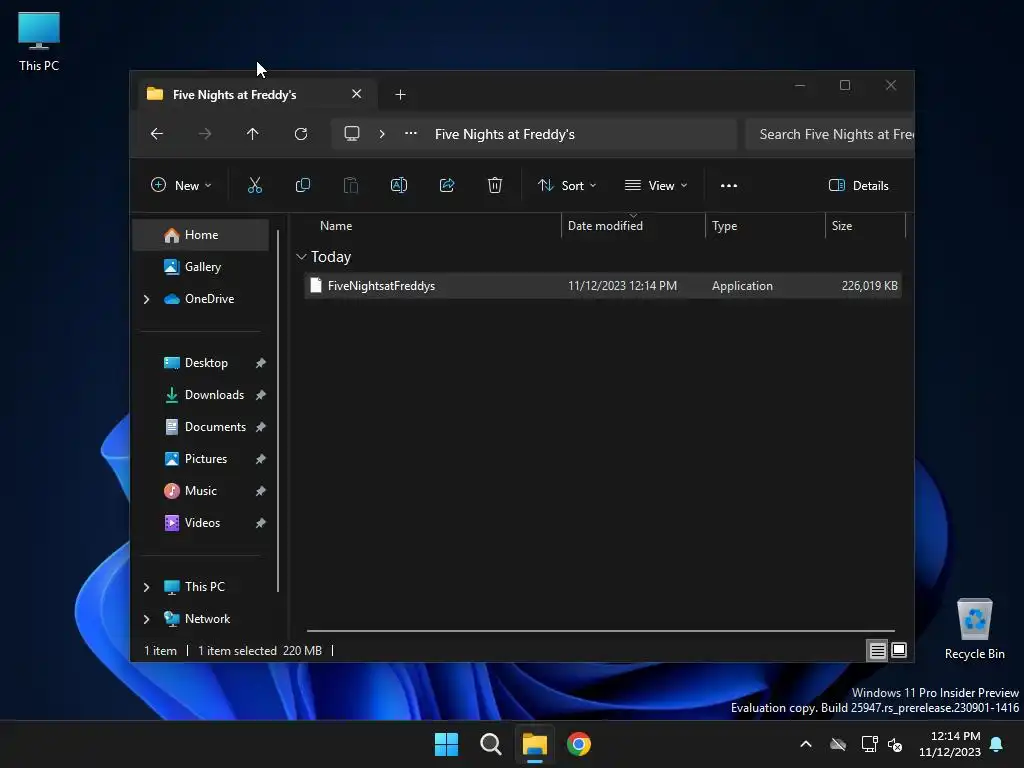The height and width of the screenshot is (768, 1024).
Task: Click the Delete trash can icon
Action: pyautogui.click(x=495, y=185)
